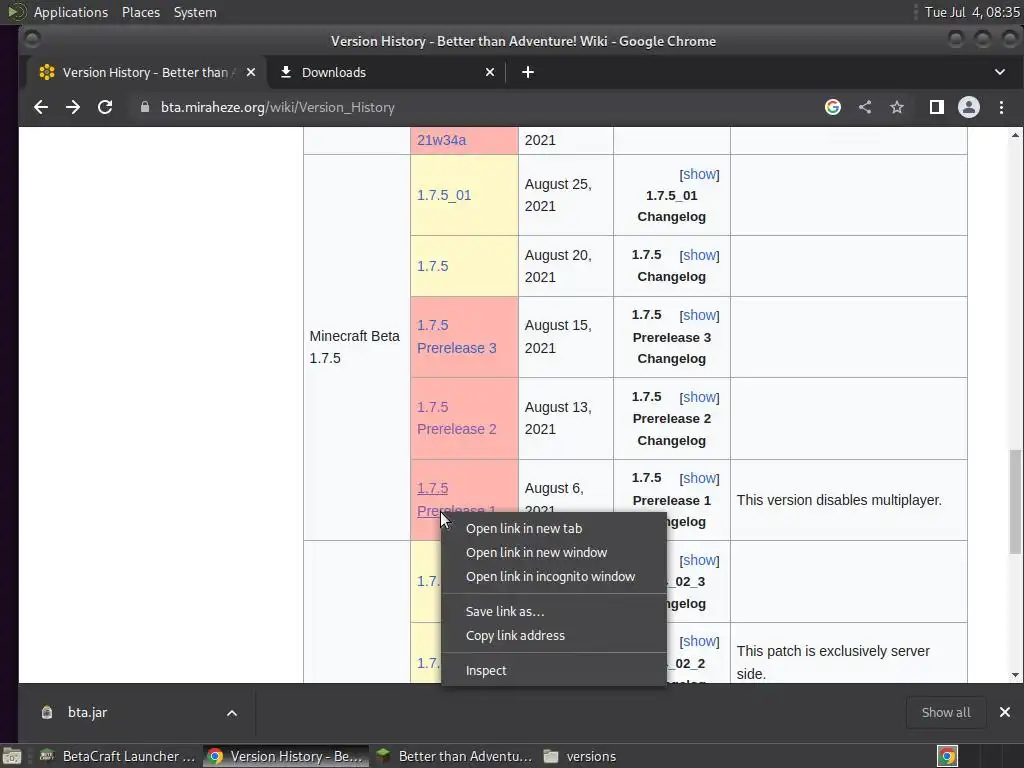Show the Prerelease 2 changelog
The height and width of the screenshot is (768, 1024).
point(699,397)
